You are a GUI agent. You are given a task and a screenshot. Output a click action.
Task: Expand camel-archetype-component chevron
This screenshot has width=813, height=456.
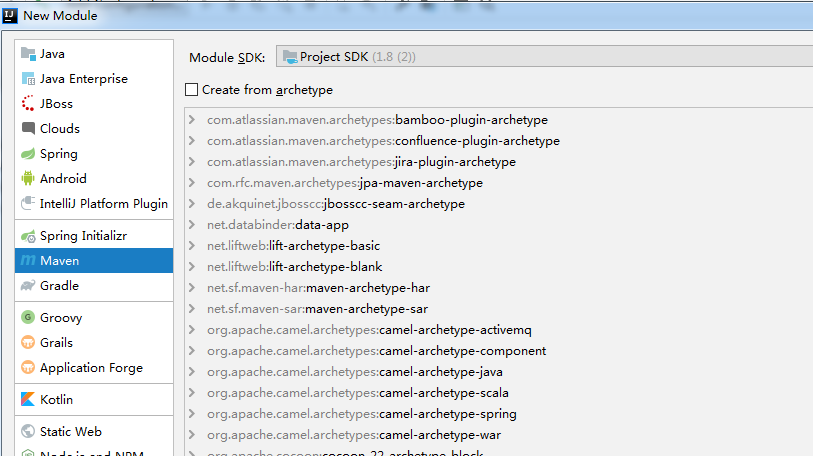tap(192, 351)
